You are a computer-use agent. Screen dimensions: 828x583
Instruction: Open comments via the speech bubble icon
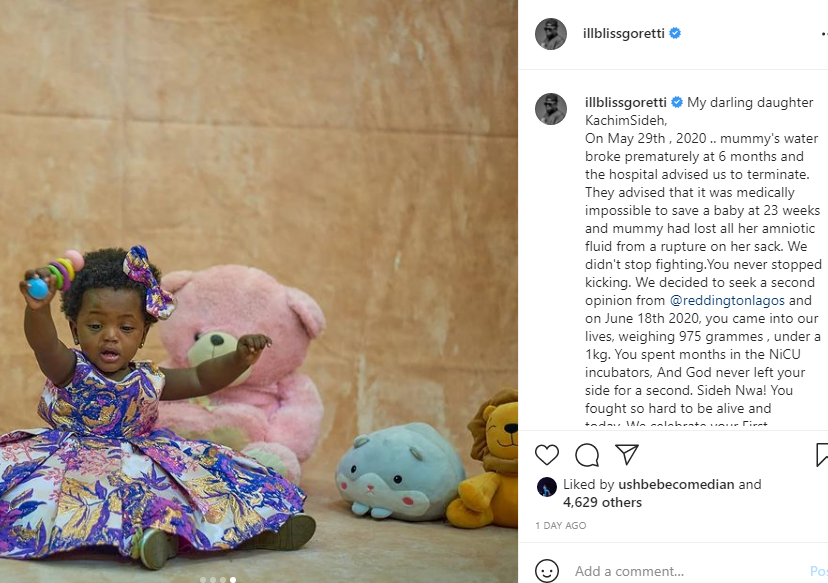click(x=587, y=455)
